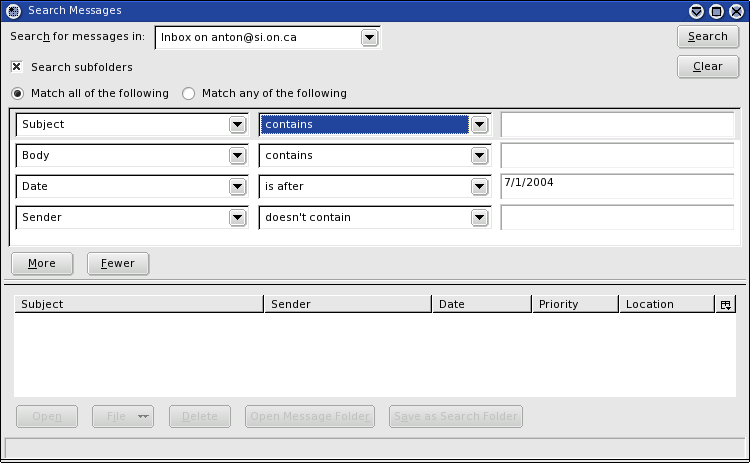Click the column picker icon in results header
Viewport: 750px width, 463px height.
[726, 304]
